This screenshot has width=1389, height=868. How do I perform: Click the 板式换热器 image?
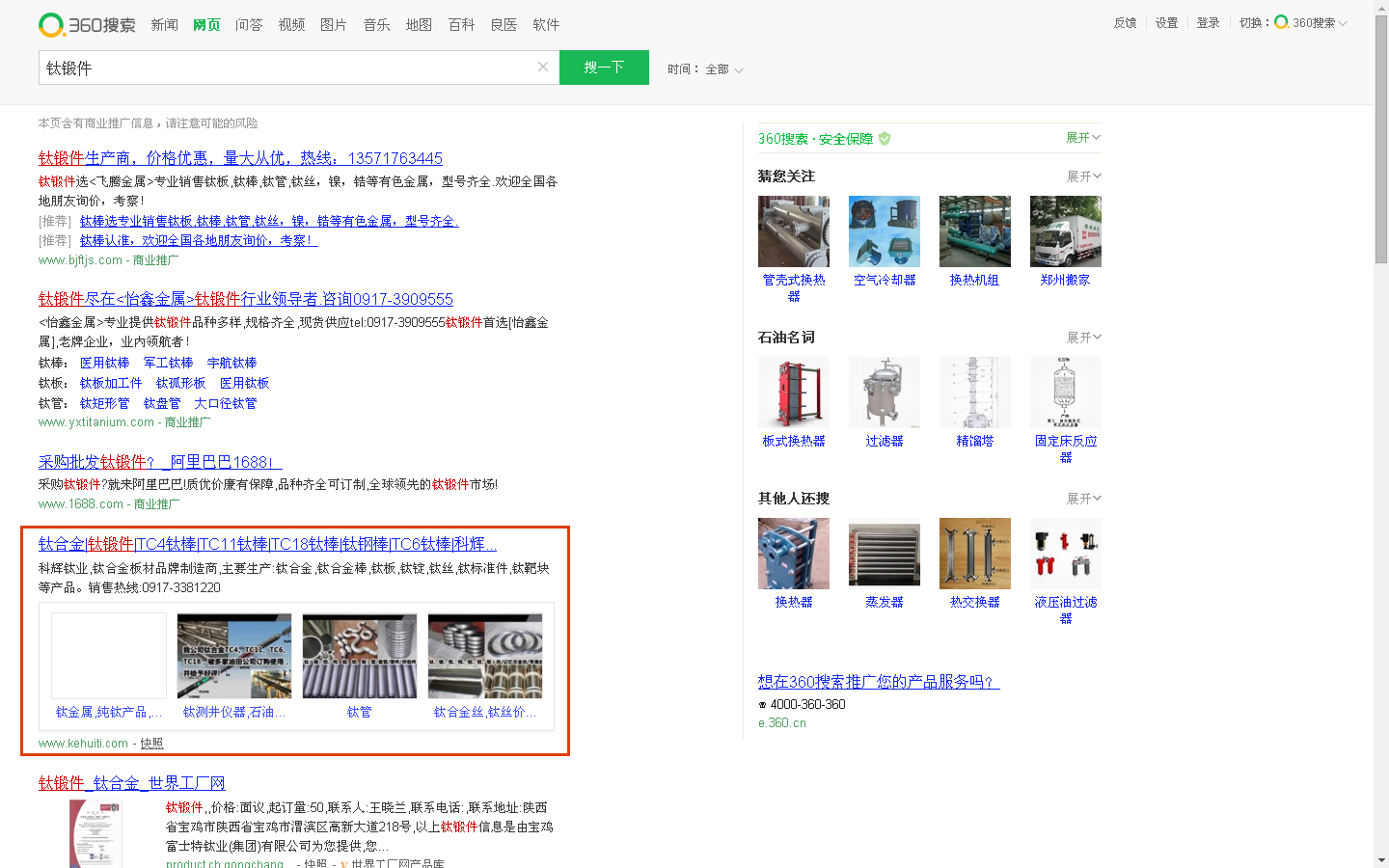point(794,393)
